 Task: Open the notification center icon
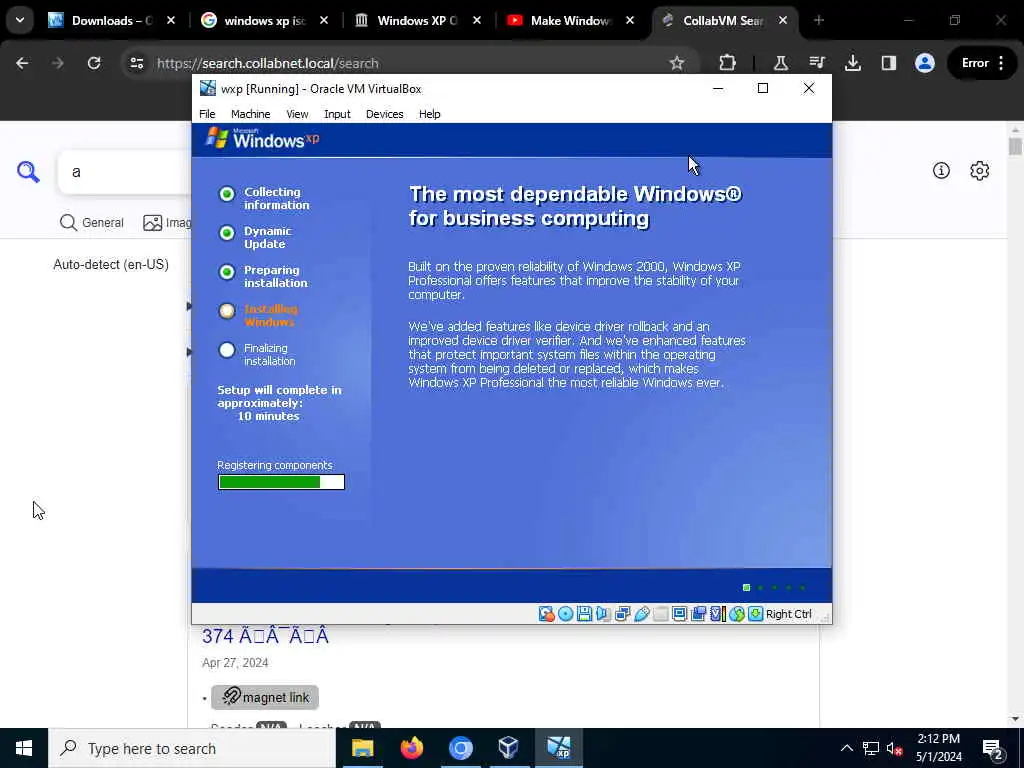(x=993, y=748)
